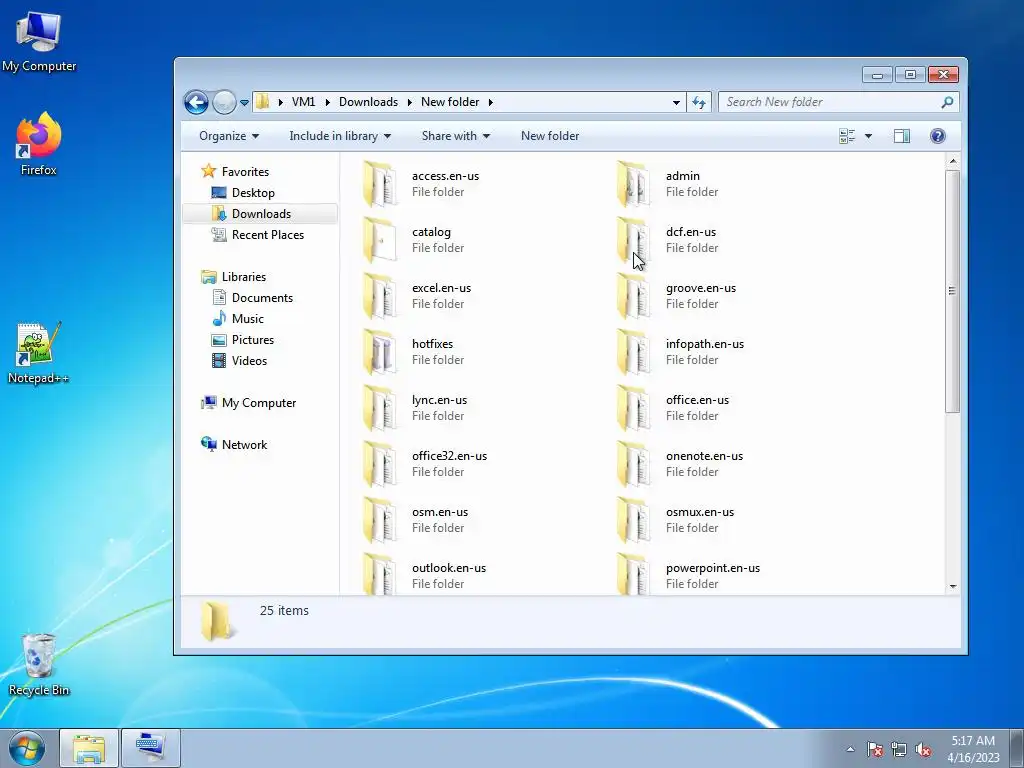This screenshot has width=1024, height=768.
Task: Open the view options dropdown arrow
Action: point(869,136)
